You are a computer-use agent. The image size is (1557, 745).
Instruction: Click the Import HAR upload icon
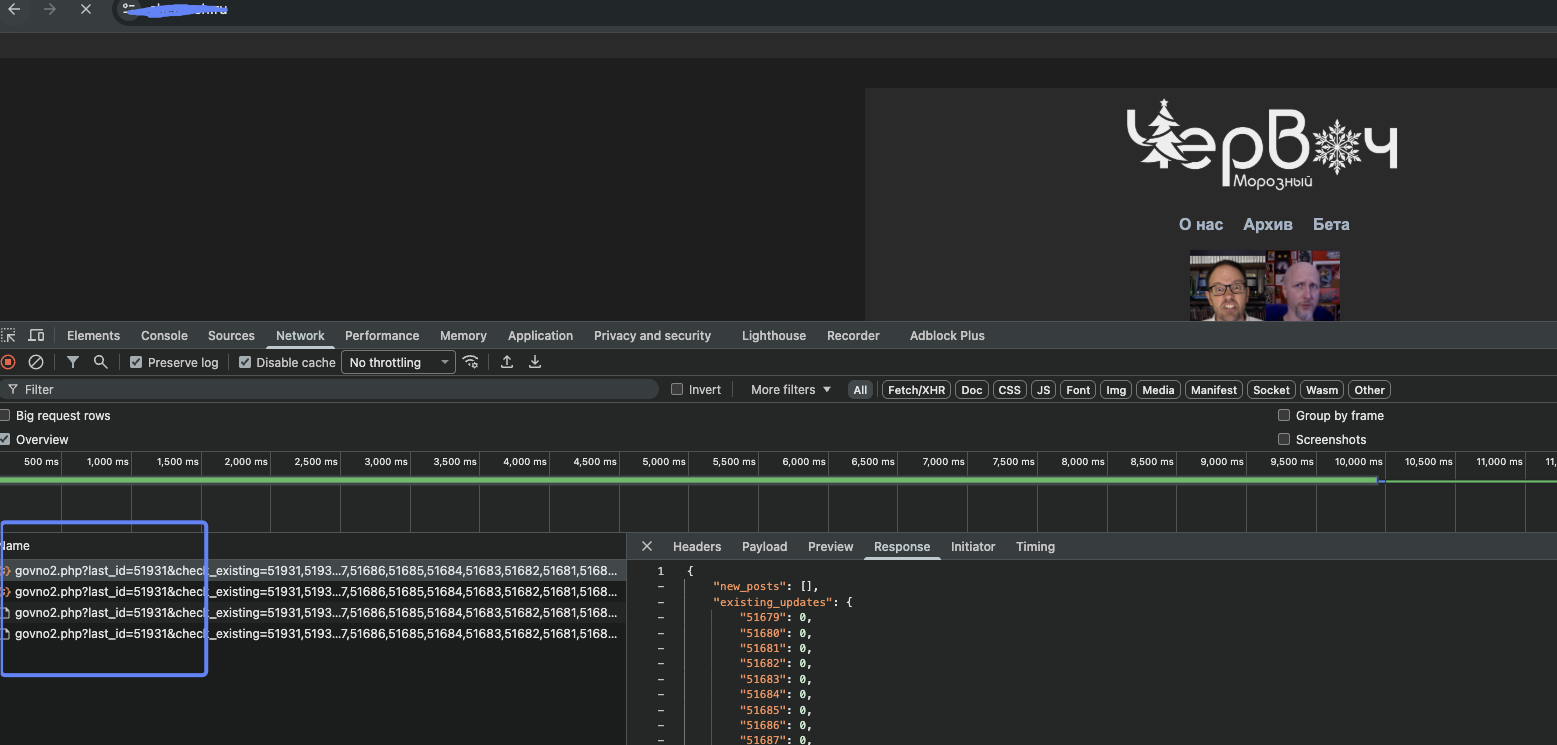click(507, 362)
